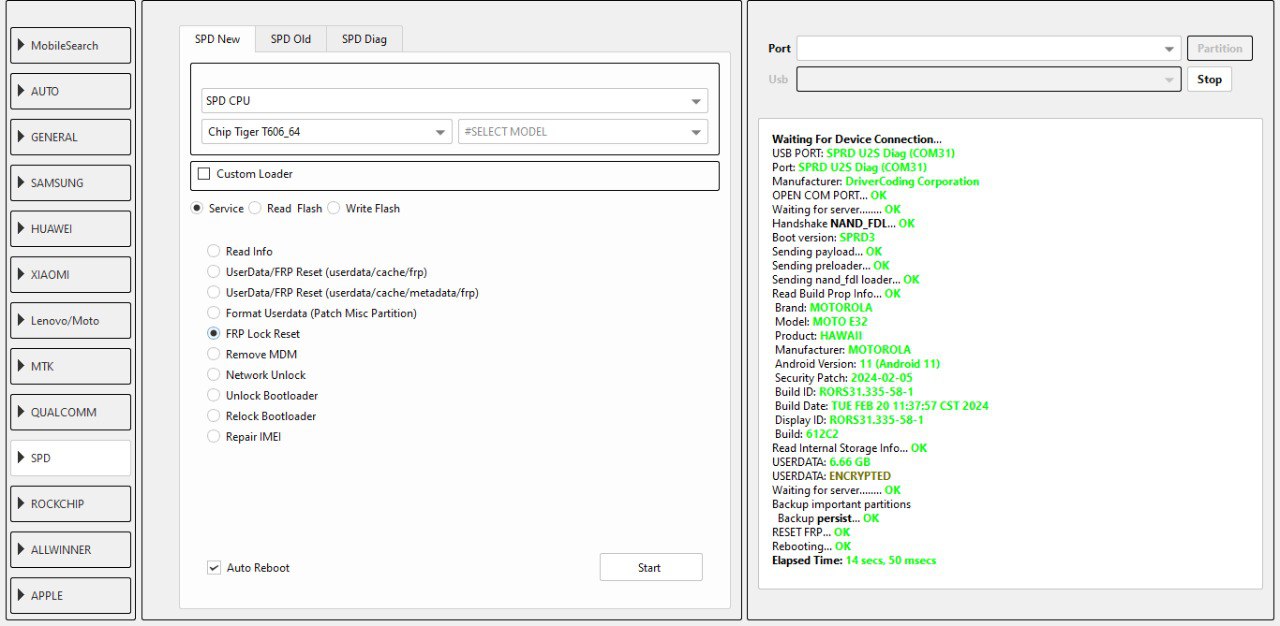
Task: Expand the APPLE sidebar section
Action: (70, 595)
